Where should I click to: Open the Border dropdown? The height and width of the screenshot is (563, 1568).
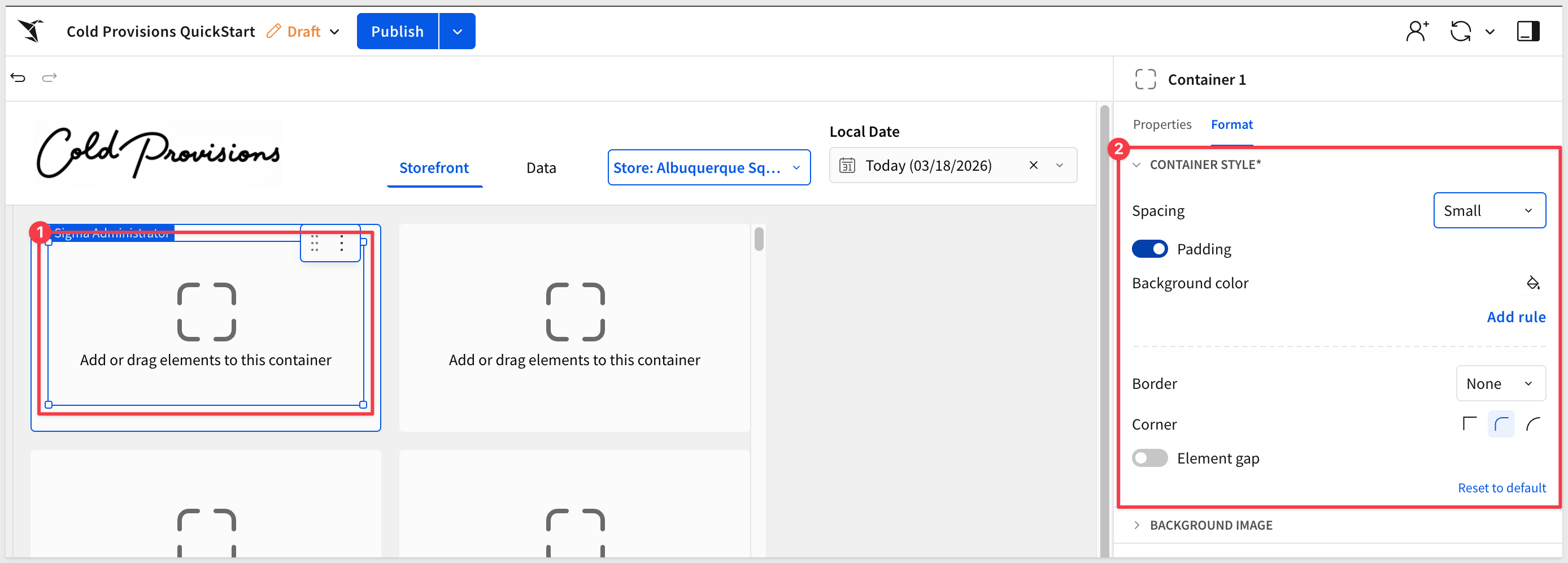pos(1500,384)
